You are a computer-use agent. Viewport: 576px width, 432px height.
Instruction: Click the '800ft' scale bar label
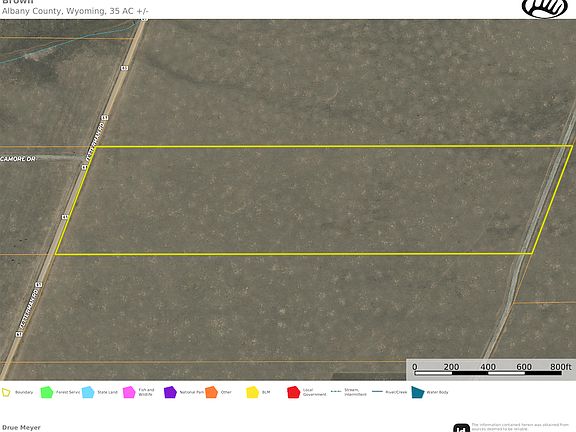(x=561, y=367)
